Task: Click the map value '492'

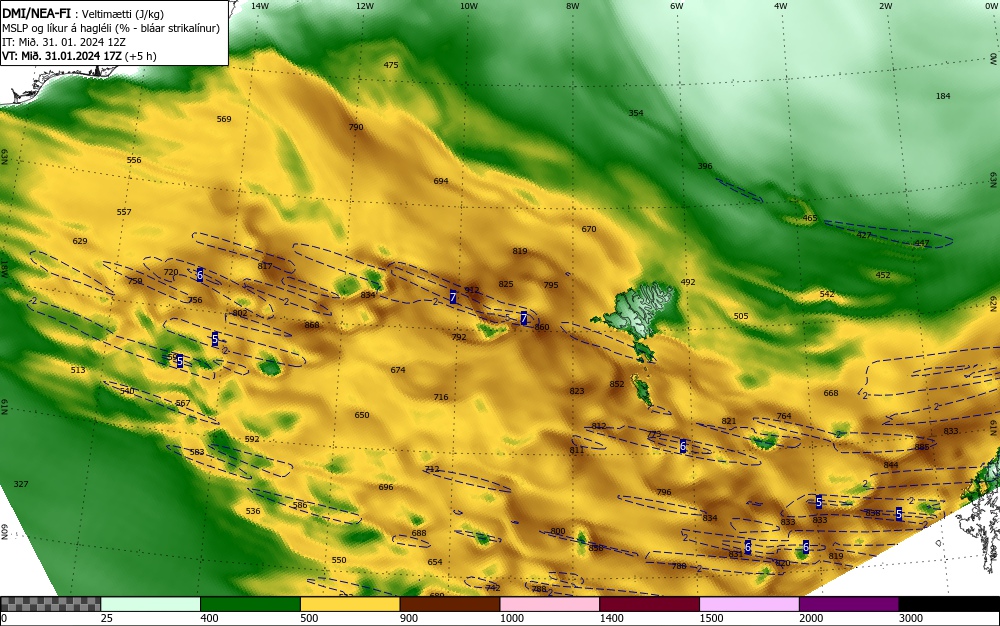Action: tap(688, 282)
